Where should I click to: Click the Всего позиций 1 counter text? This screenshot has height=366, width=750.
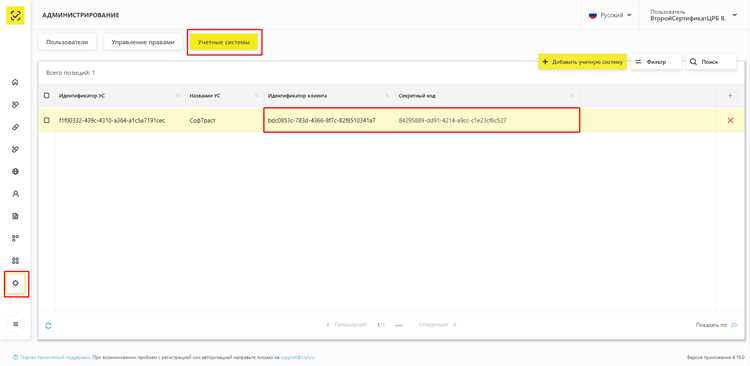[x=71, y=73]
